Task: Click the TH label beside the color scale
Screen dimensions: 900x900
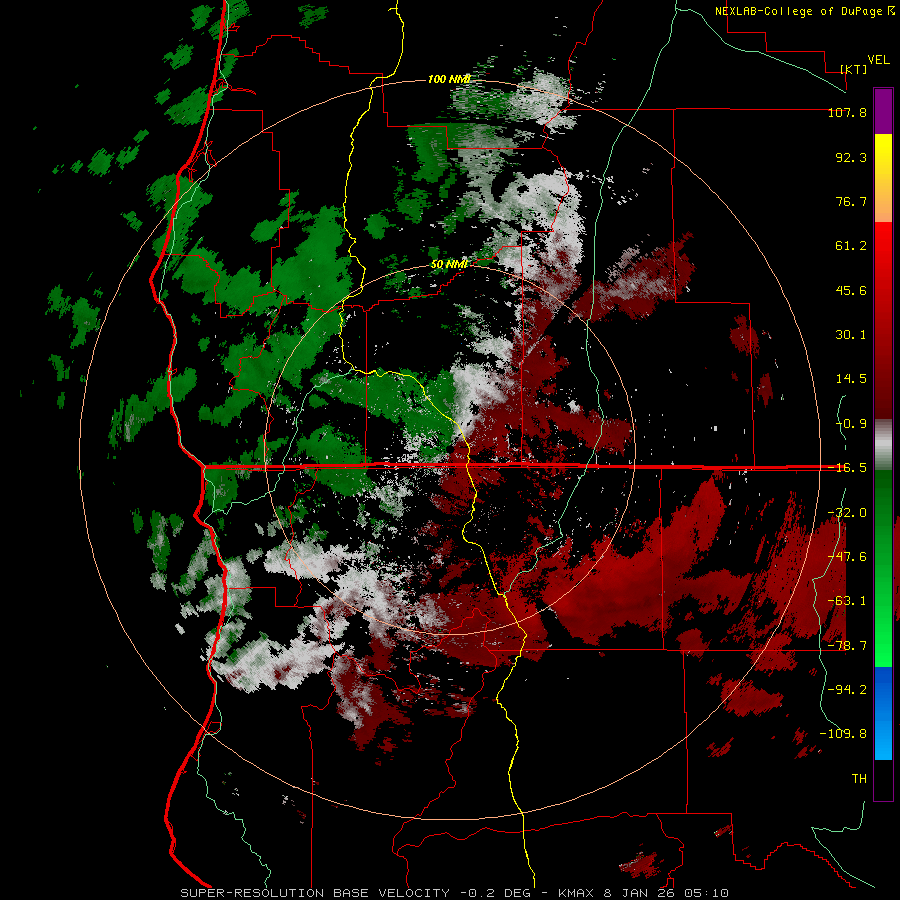Action: point(859,779)
